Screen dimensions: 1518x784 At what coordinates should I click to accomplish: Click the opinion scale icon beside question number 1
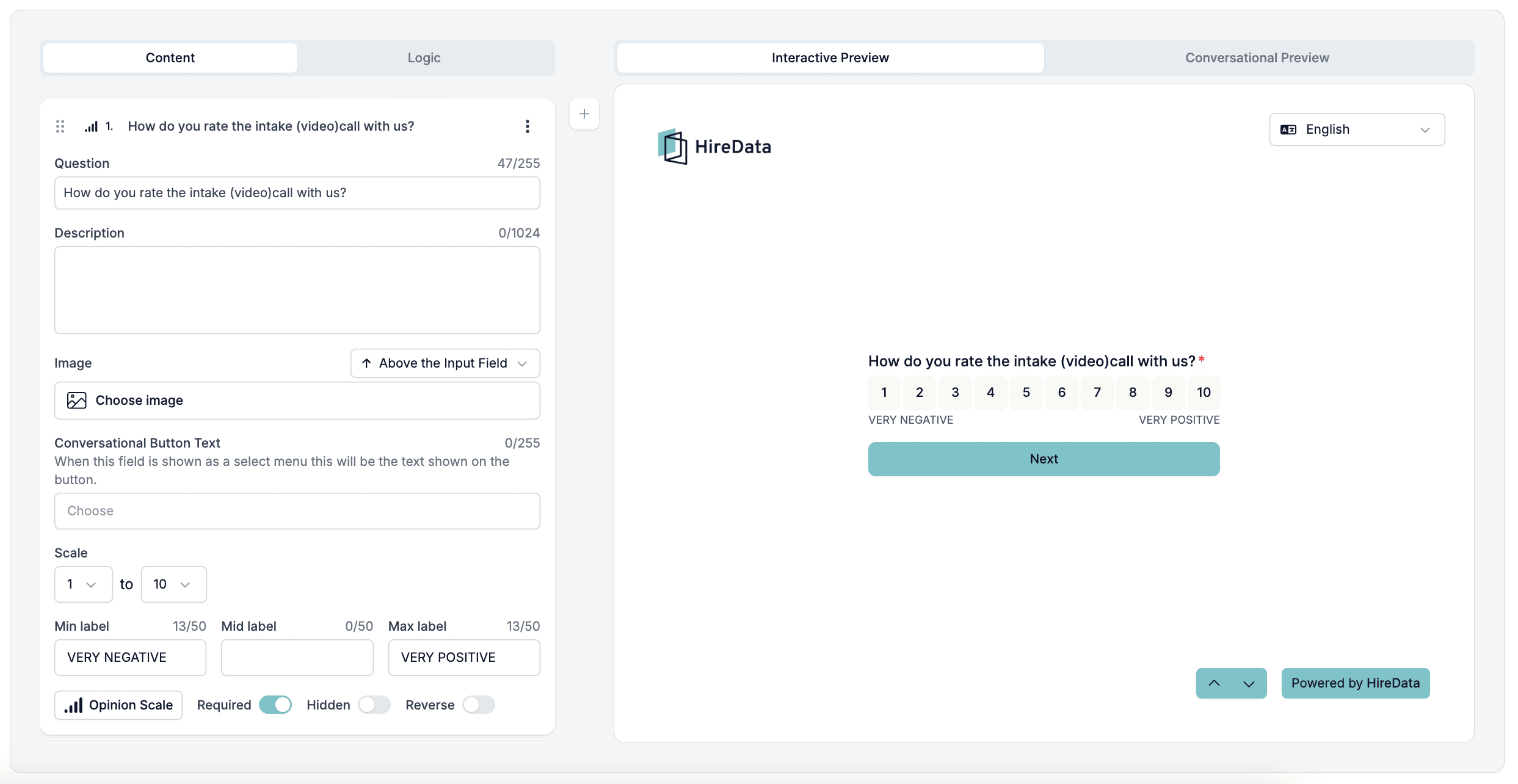click(x=91, y=126)
